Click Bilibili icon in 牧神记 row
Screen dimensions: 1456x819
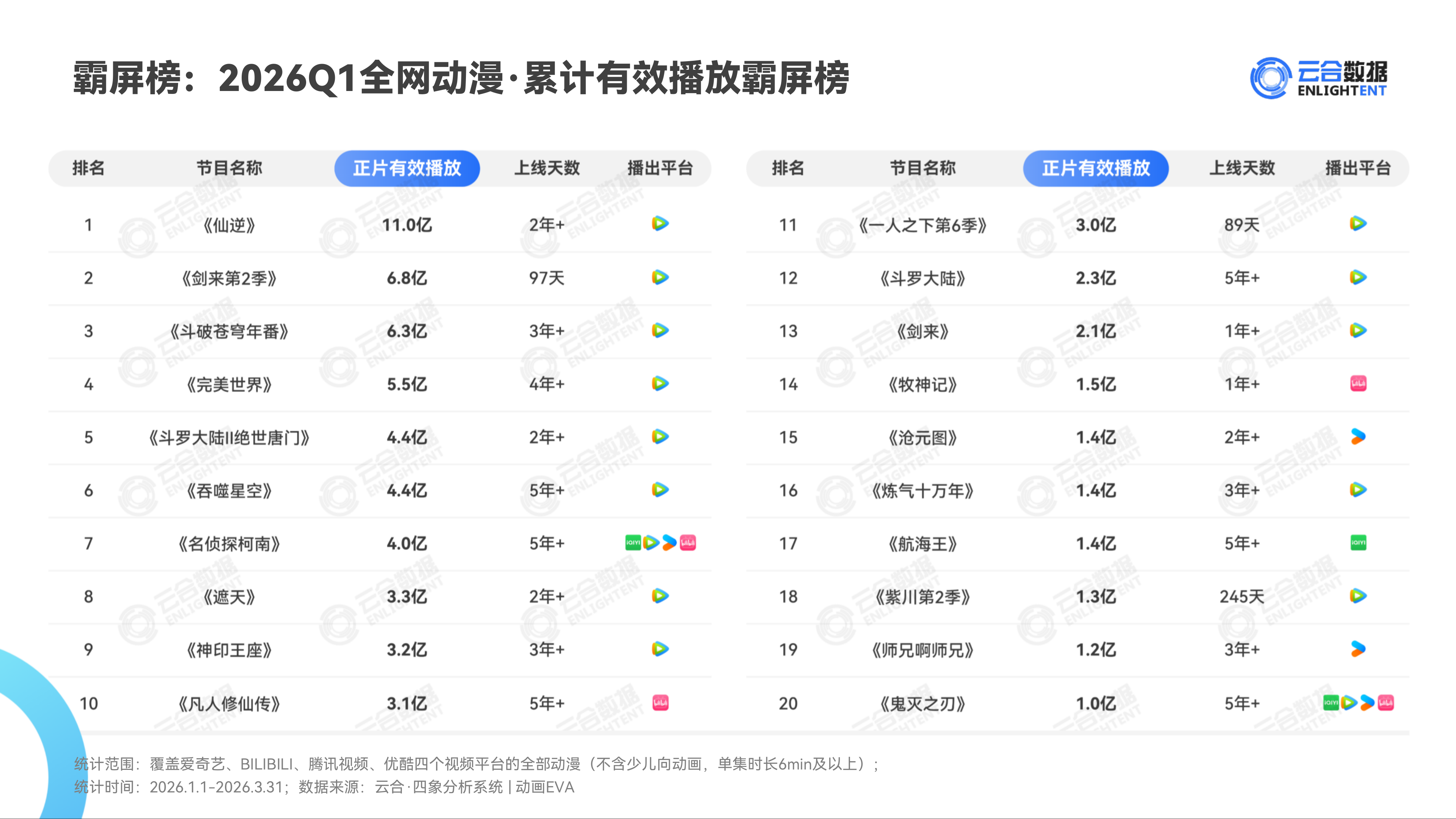(1359, 384)
